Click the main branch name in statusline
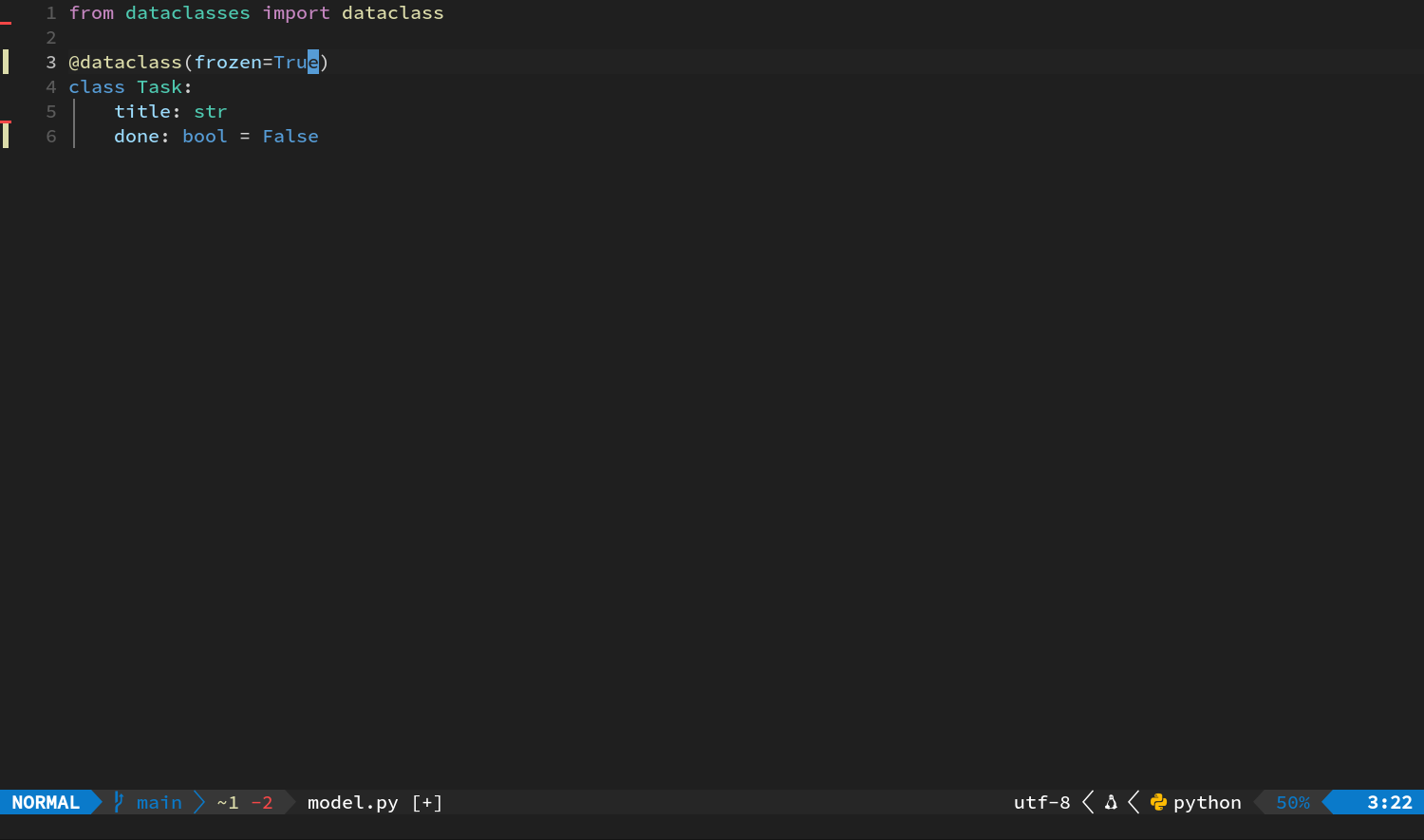1424x840 pixels. click(x=159, y=802)
